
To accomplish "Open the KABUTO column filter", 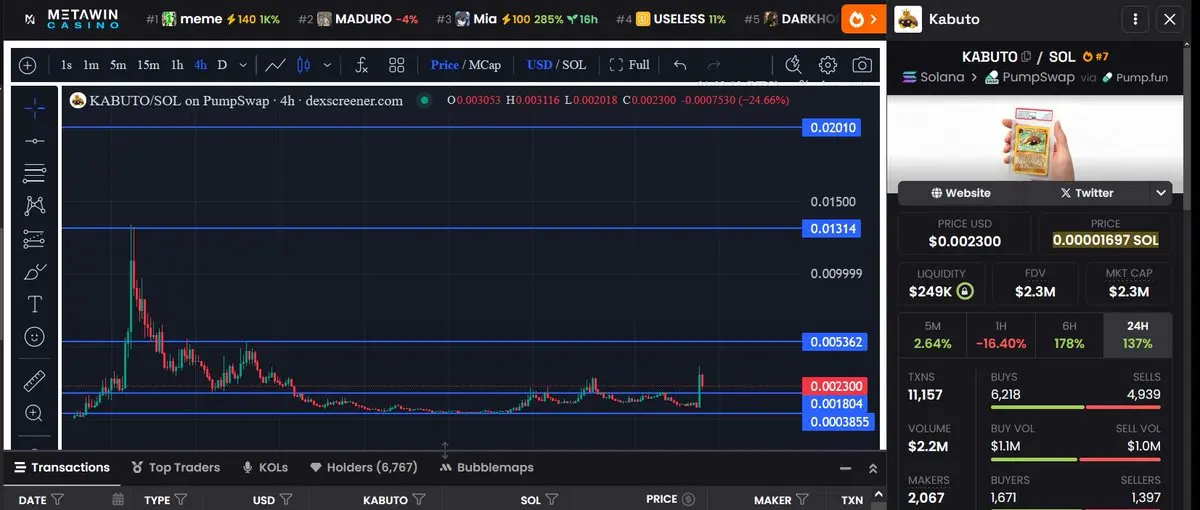I will [419, 499].
